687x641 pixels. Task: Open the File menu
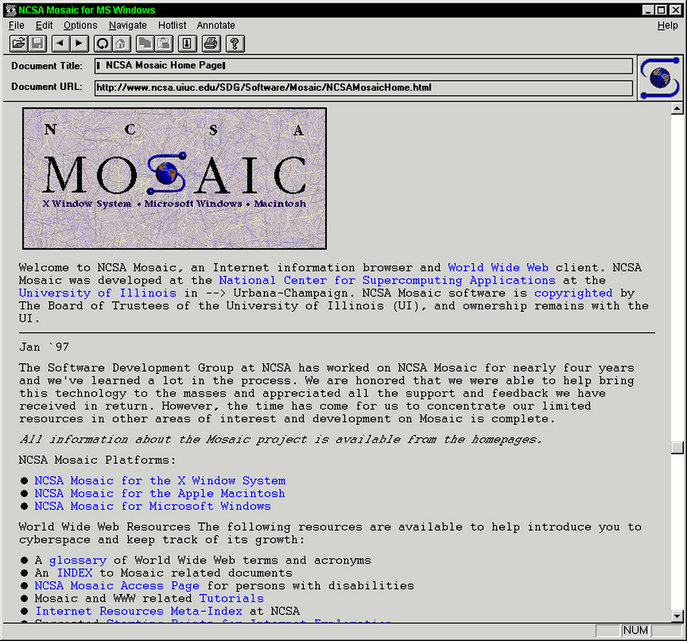coord(17,25)
